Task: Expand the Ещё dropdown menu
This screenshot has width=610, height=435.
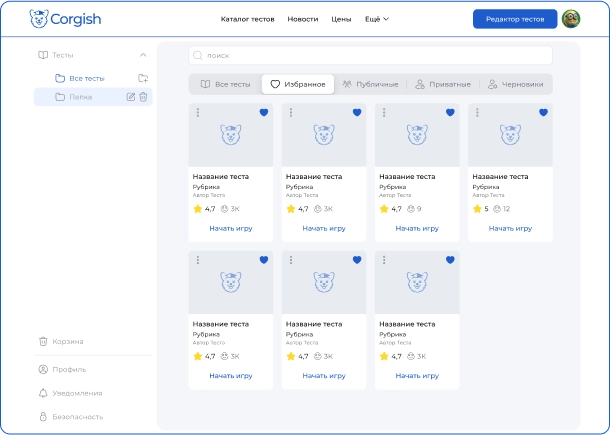Action: [377, 19]
